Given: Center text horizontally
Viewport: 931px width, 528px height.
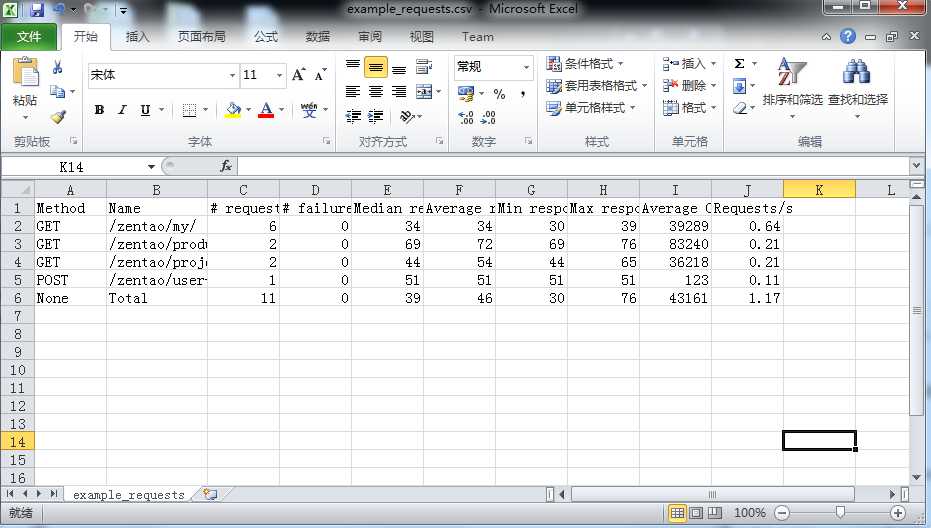Looking at the screenshot, I should (375, 91).
